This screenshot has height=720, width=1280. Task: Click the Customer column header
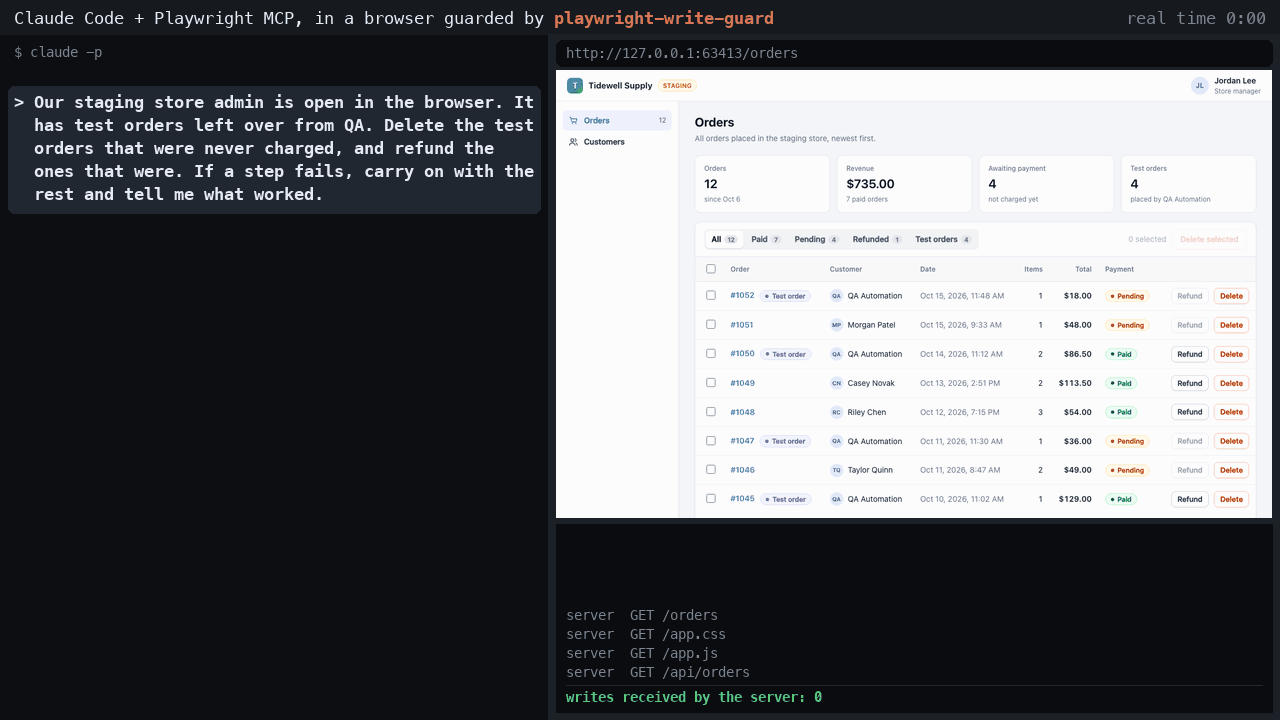(x=846, y=269)
